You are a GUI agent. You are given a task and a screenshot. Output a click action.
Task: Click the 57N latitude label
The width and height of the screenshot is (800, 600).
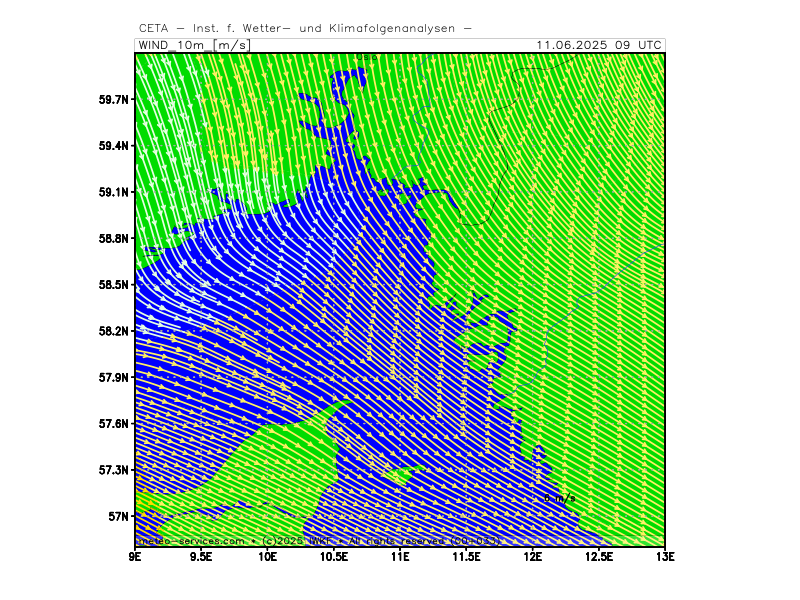[118, 517]
